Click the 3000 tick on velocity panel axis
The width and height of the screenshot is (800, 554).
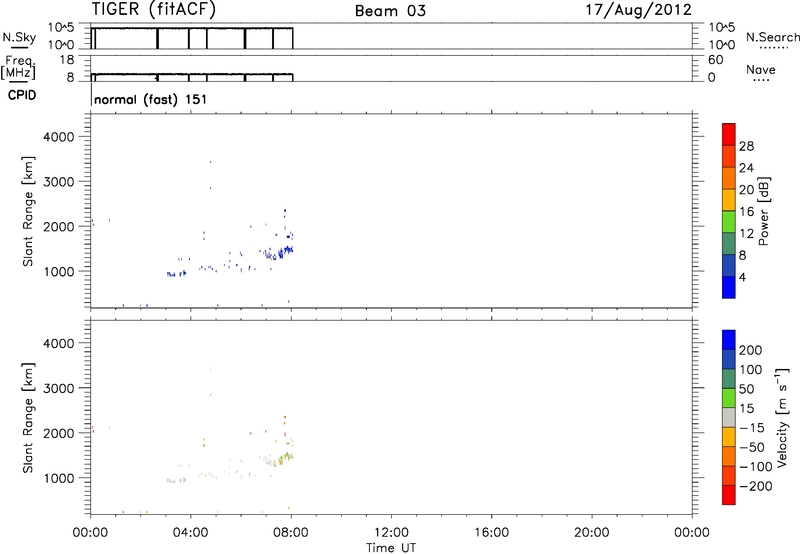[58, 388]
